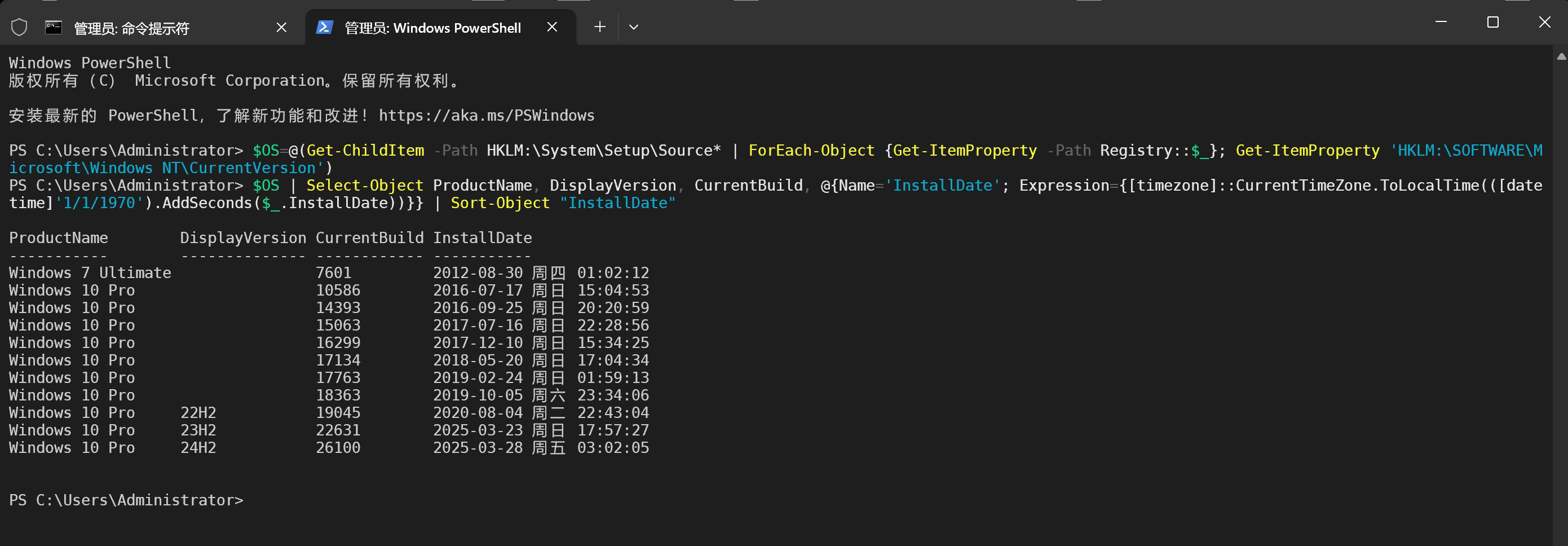Close the Windows PowerShell tab
Screen dimensions: 1568x546
552,27
